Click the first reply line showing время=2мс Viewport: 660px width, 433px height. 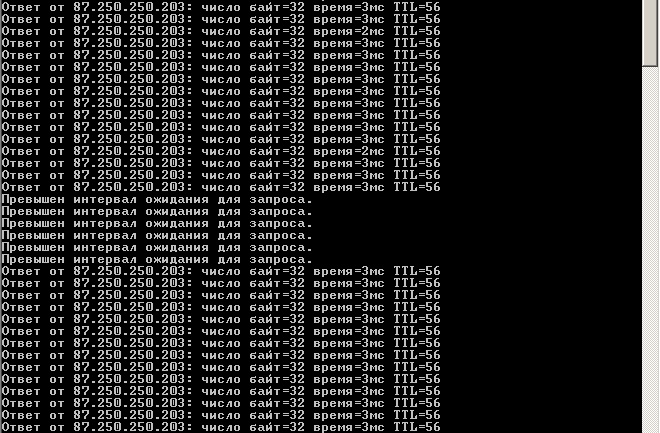tap(221, 32)
